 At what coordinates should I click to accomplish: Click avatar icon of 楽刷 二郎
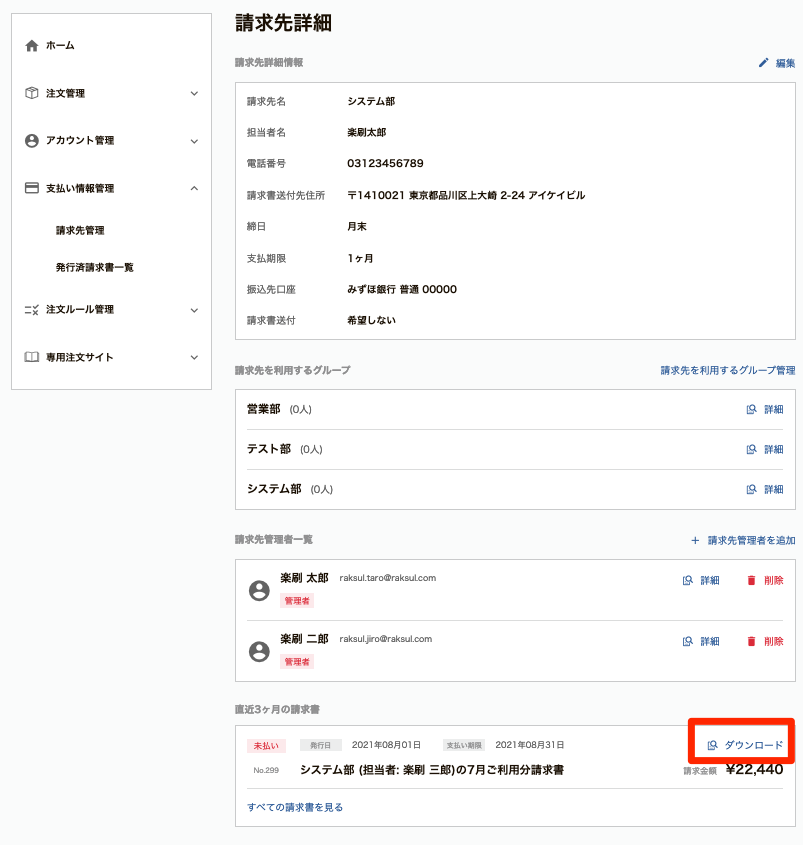259,652
